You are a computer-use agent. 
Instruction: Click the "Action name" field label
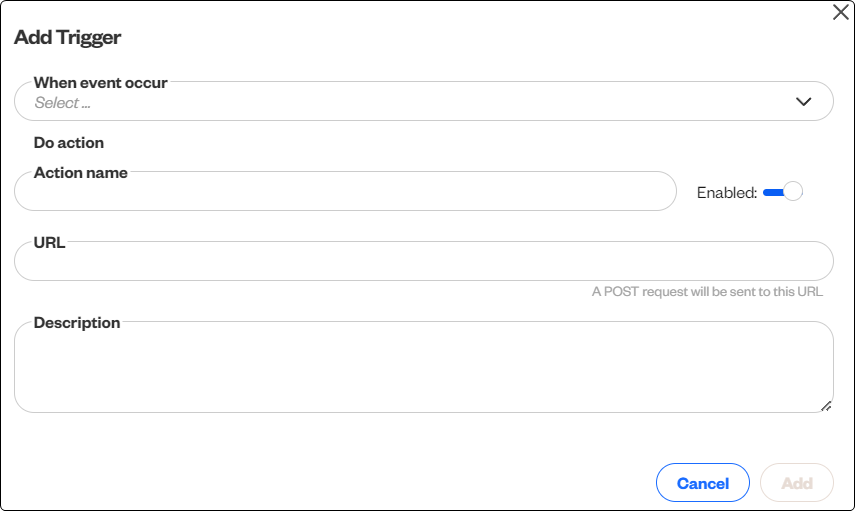click(x=81, y=173)
